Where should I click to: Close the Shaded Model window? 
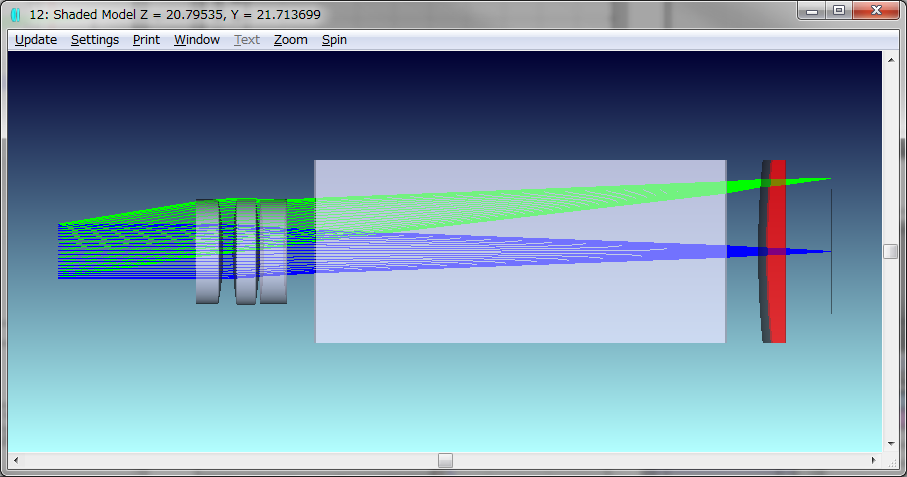pyautogui.click(x=876, y=11)
